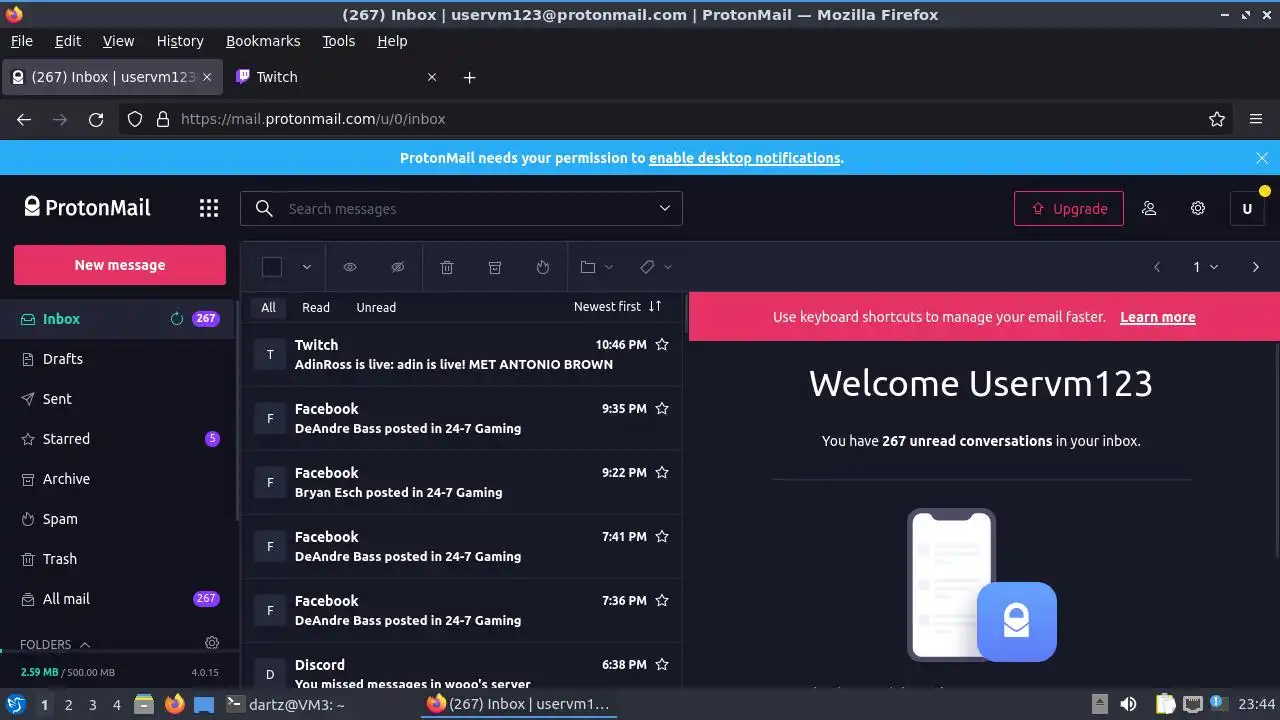Dismiss the desktop notifications banner
Image resolution: width=1280 pixels, height=720 pixels.
[x=1262, y=158]
